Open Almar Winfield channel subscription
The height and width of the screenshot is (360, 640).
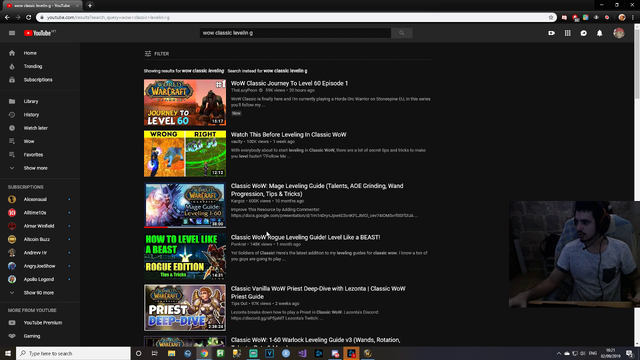[x=40, y=226]
